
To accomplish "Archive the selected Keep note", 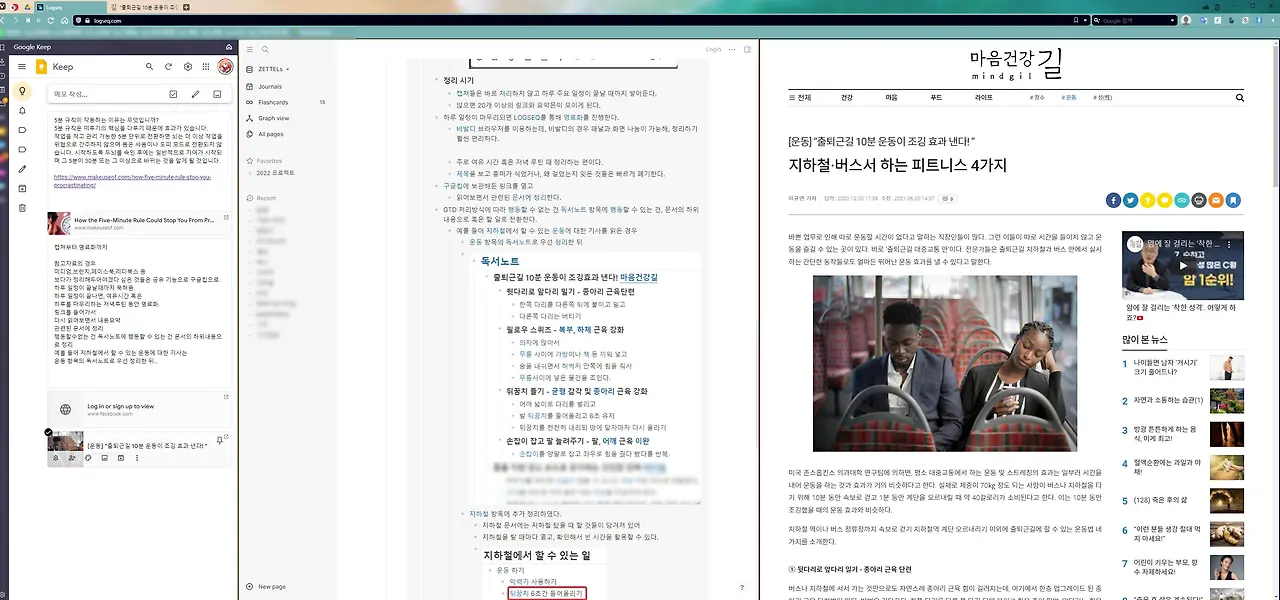I will pos(120,458).
